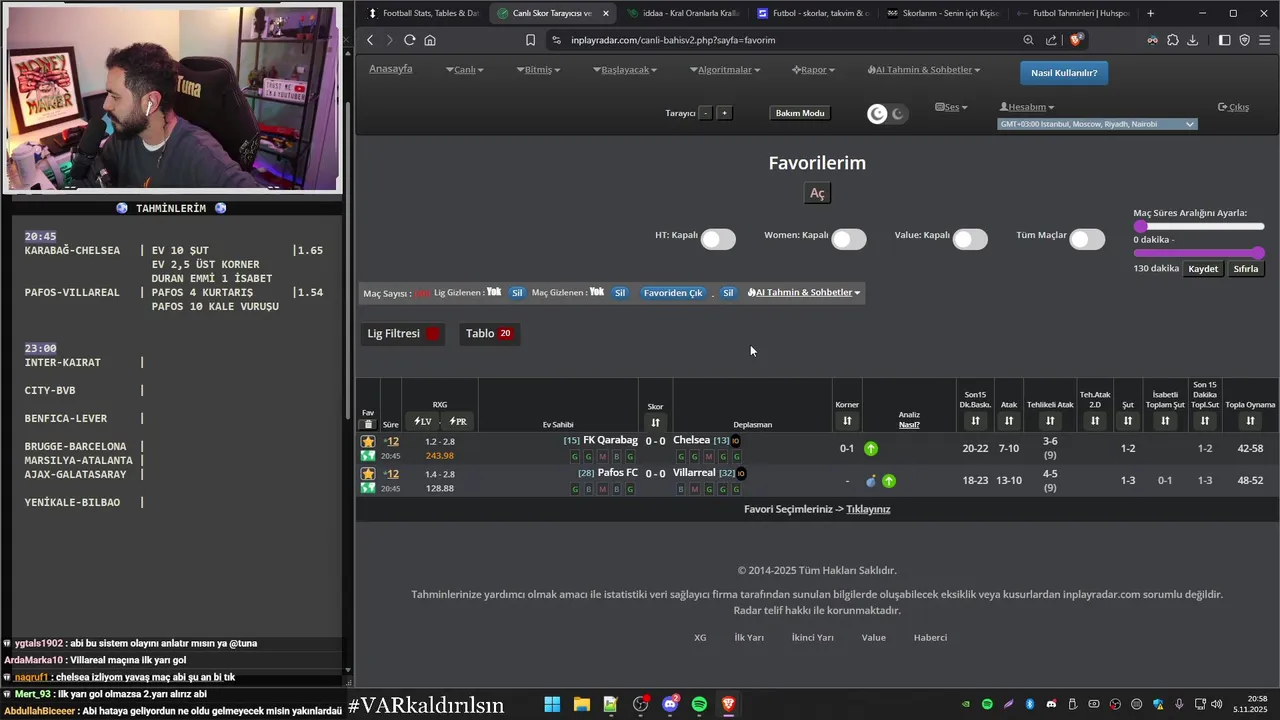Click trash icon under Fav column header
Screen dimensions: 1280x720
368,424
